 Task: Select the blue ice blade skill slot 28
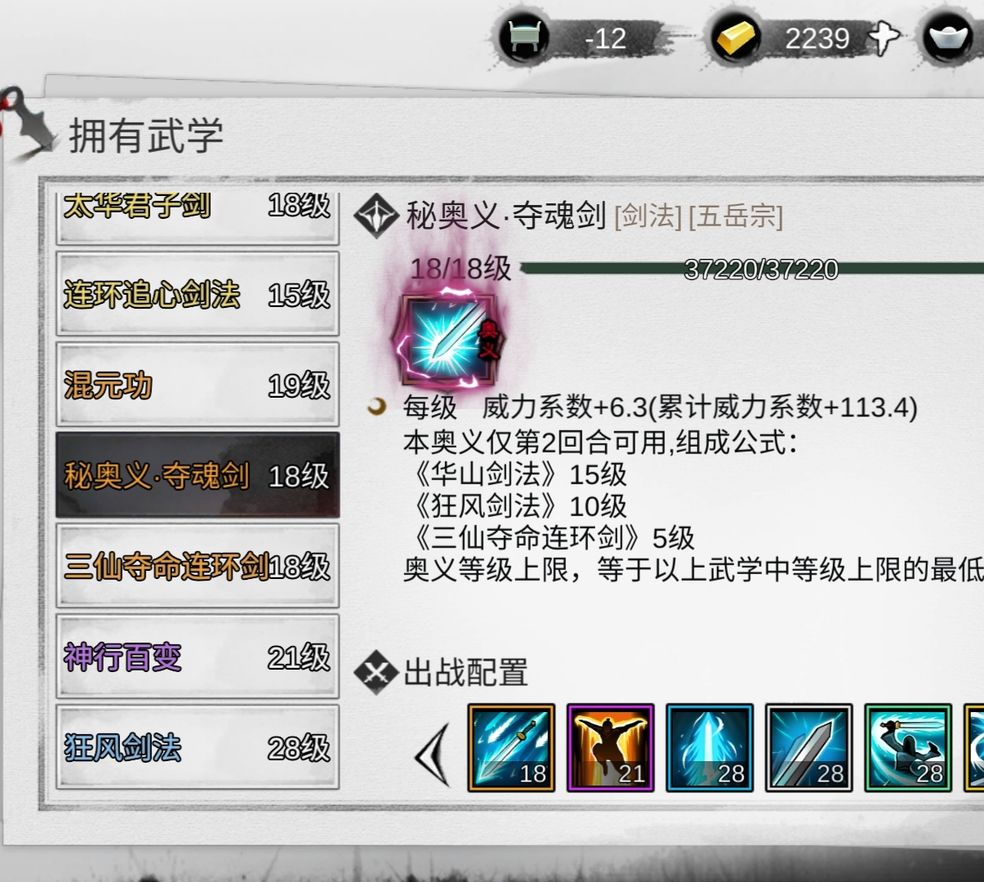coord(709,747)
